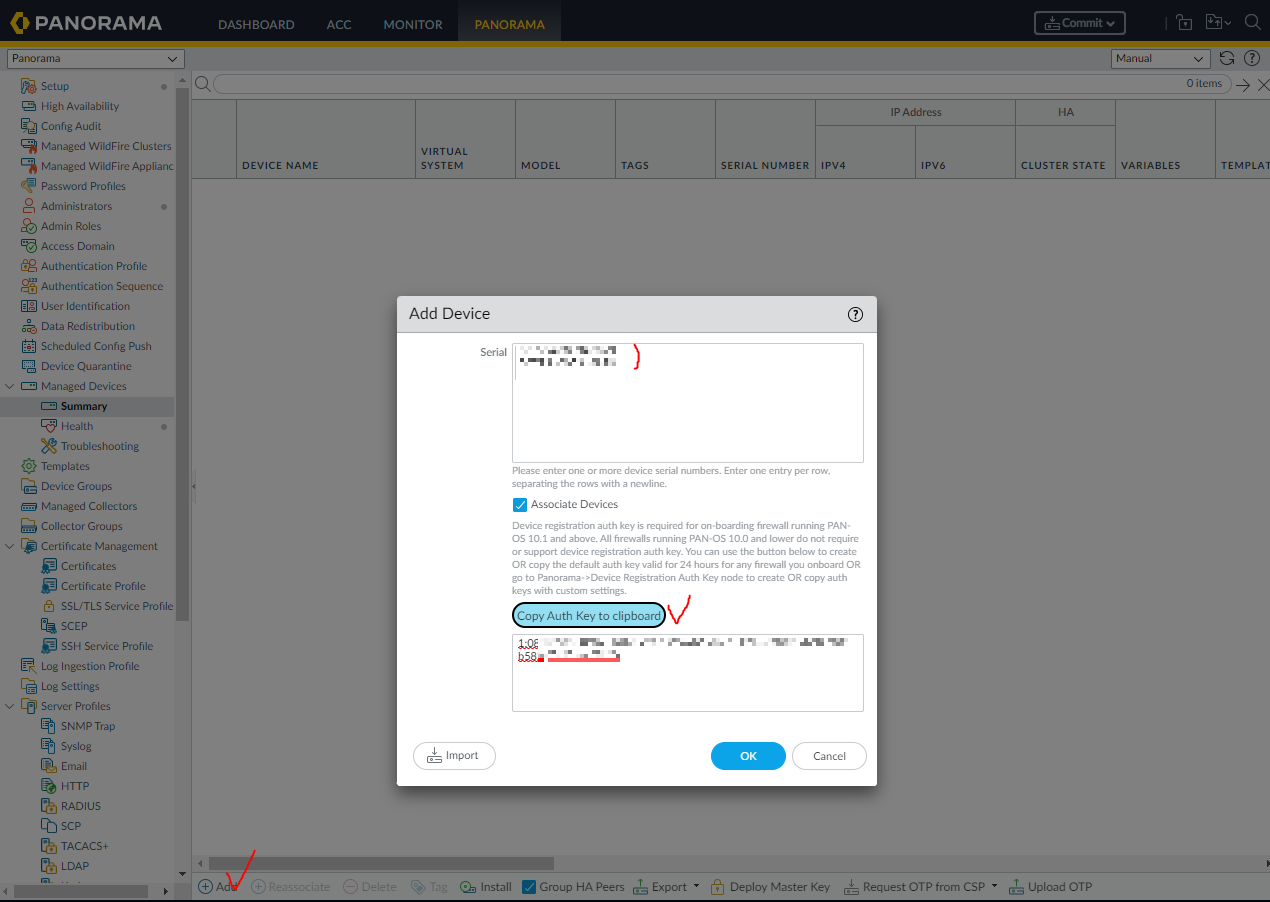The height and width of the screenshot is (902, 1270).
Task: Click the Import button
Action: coord(454,756)
